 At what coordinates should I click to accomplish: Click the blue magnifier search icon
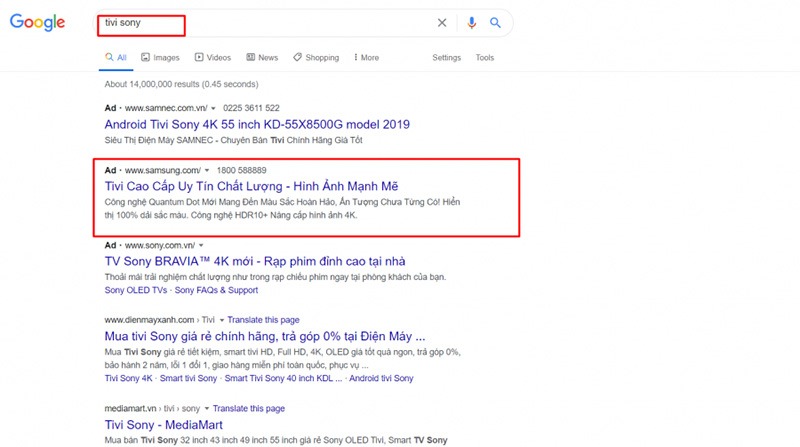click(494, 23)
